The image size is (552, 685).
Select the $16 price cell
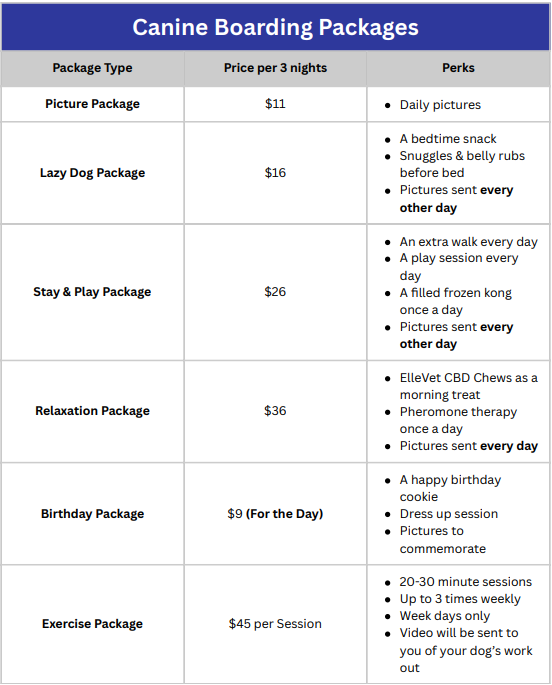[275, 173]
